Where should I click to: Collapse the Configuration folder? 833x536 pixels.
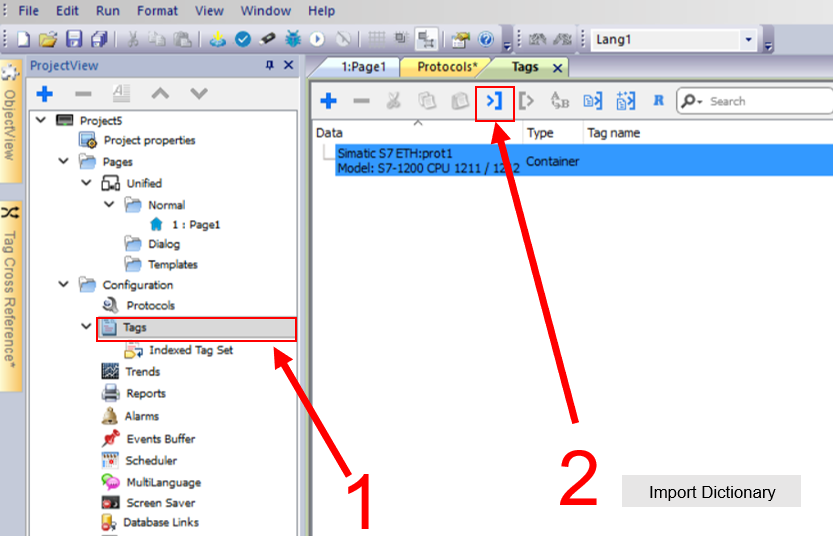tap(63, 285)
